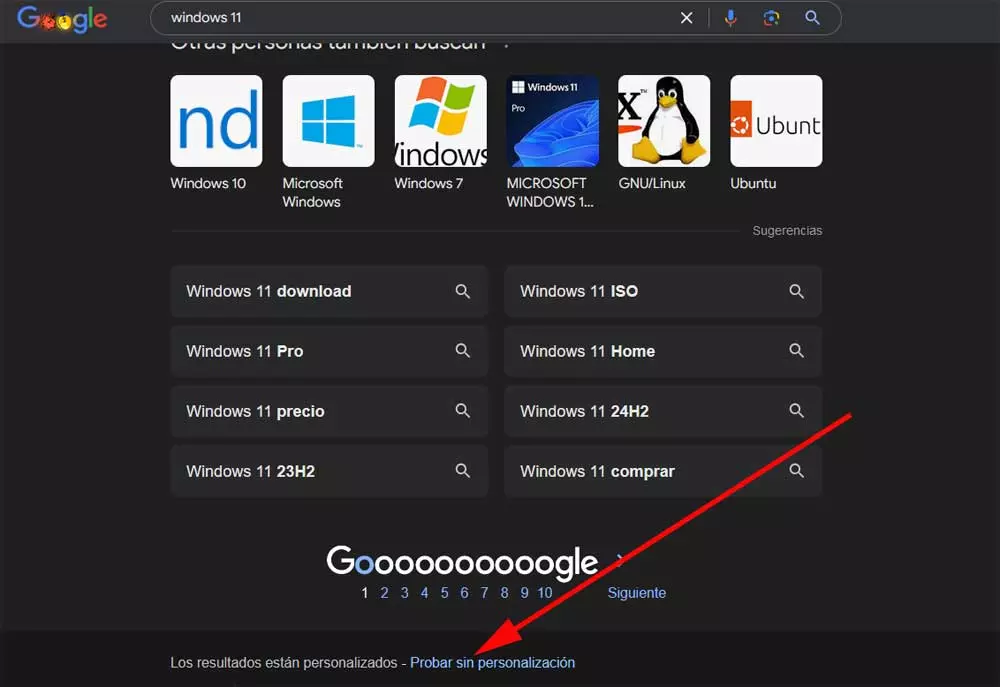
Task: Submit search with the magnifier icon in search bar
Action: [812, 18]
